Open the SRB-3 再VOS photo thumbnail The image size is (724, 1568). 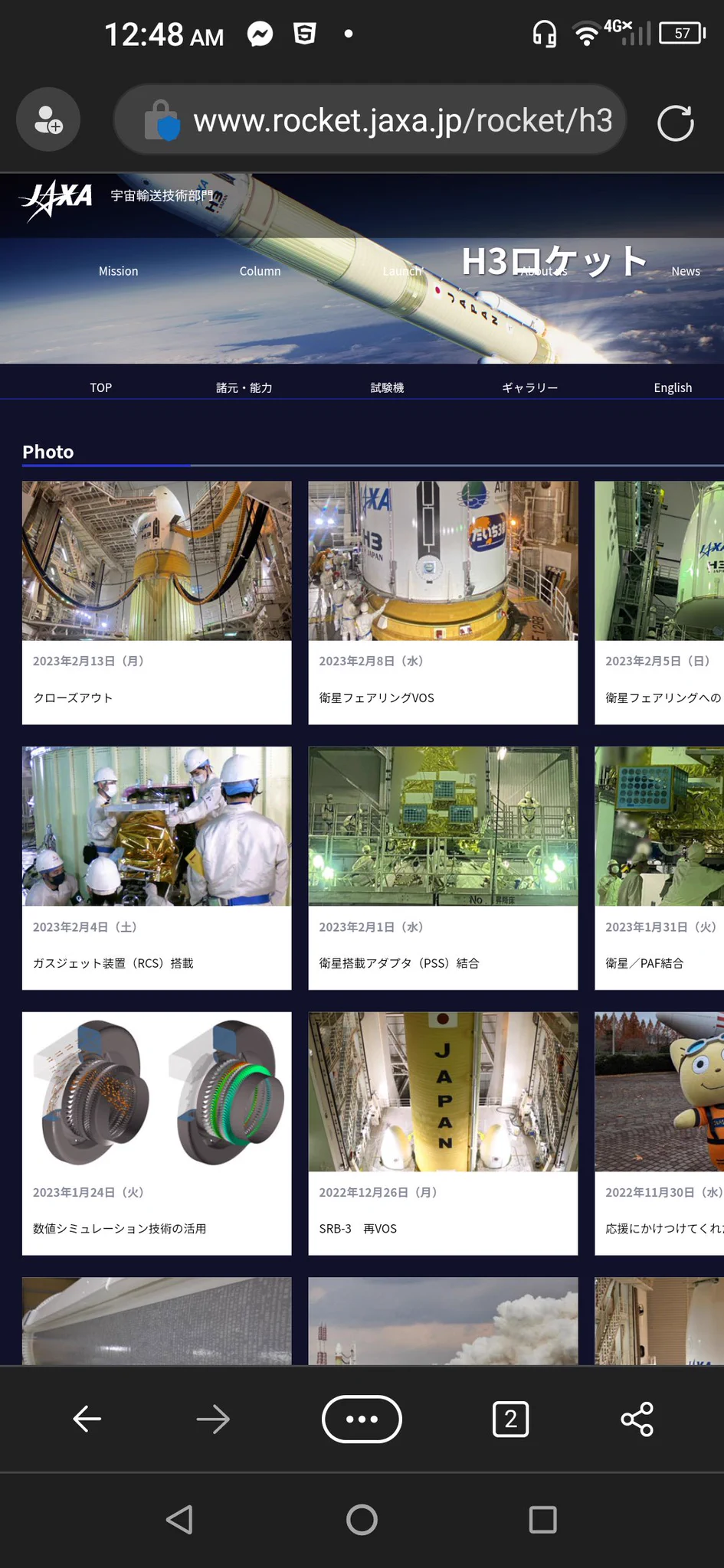443,1092
